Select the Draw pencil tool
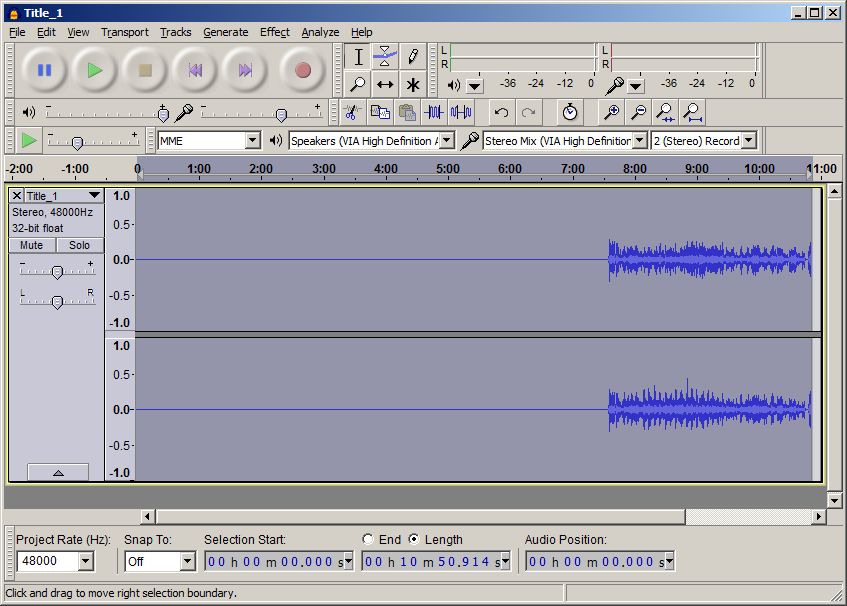Viewport: 847px width, 606px height. [x=412, y=57]
